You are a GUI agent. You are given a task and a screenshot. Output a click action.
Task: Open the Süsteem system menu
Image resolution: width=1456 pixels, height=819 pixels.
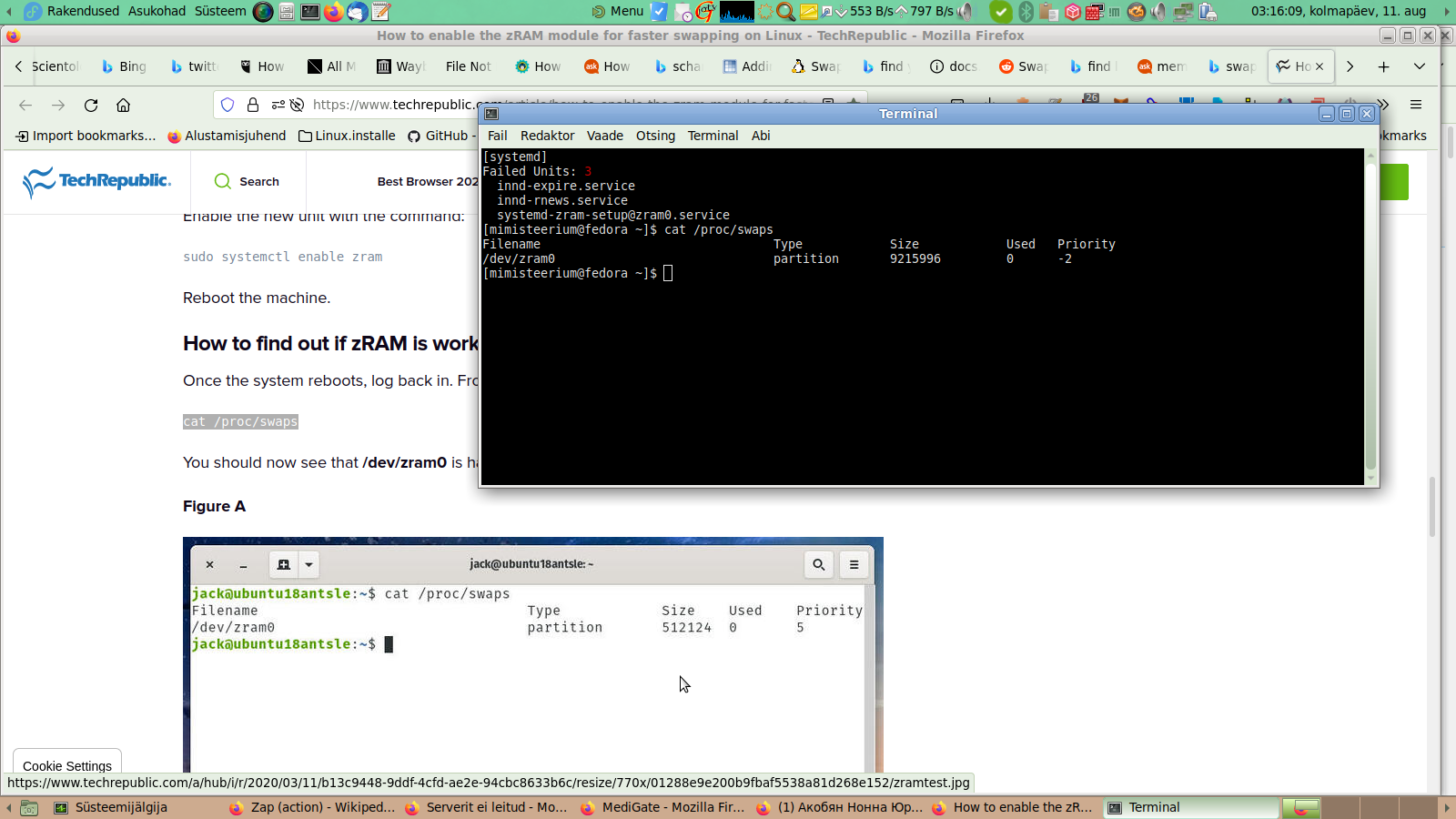(219, 11)
